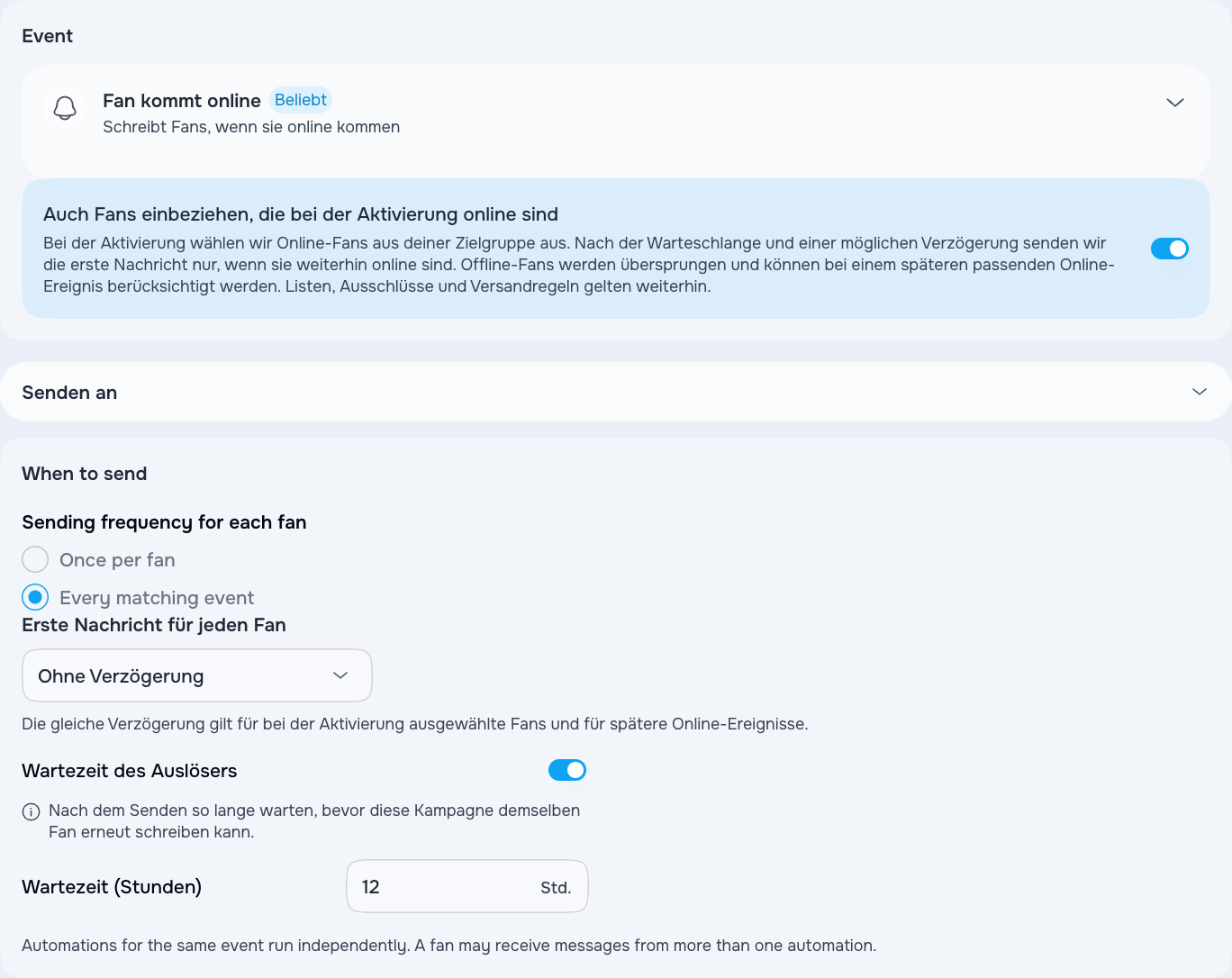Screen dimensions: 1232x978
Task: Open the Senden an section header
Action: (615, 392)
